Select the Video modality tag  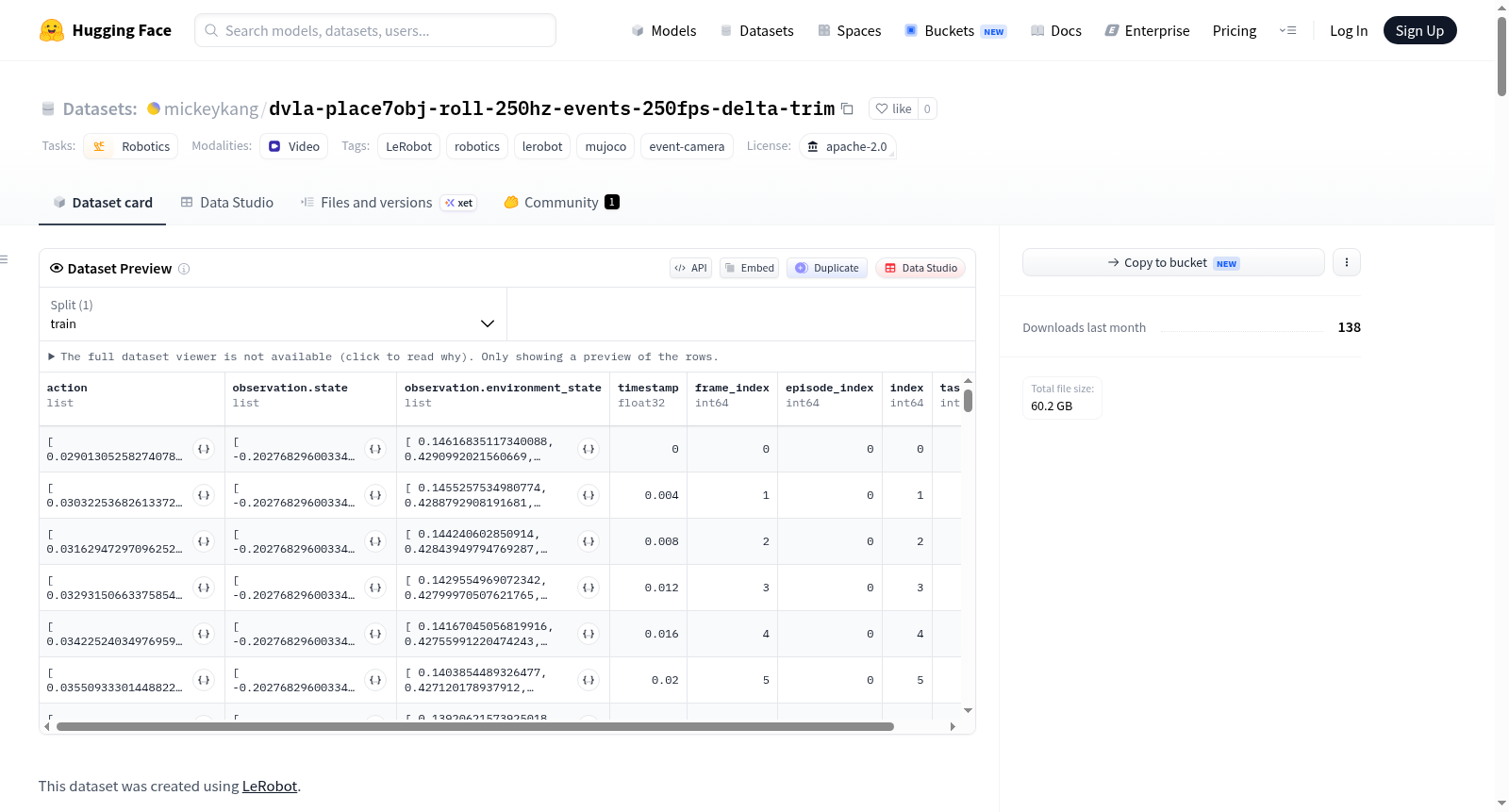(294, 146)
